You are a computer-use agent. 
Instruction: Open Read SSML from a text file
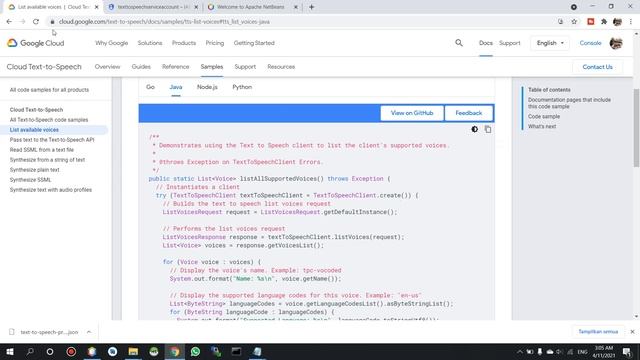[42, 150]
